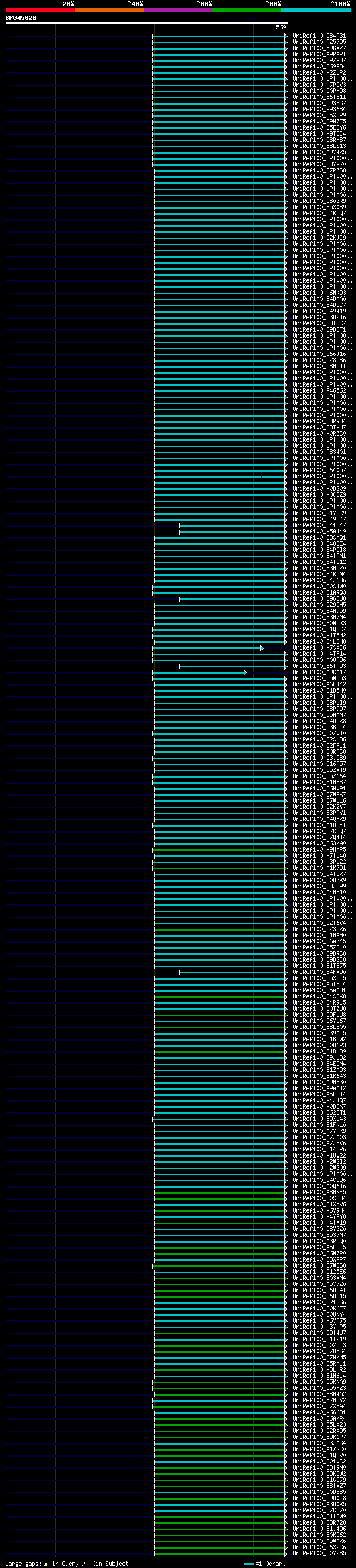Screen dimensions: 356x1568
Task: Click the orange ~40% identity legend segment
Action: click(109, 10)
